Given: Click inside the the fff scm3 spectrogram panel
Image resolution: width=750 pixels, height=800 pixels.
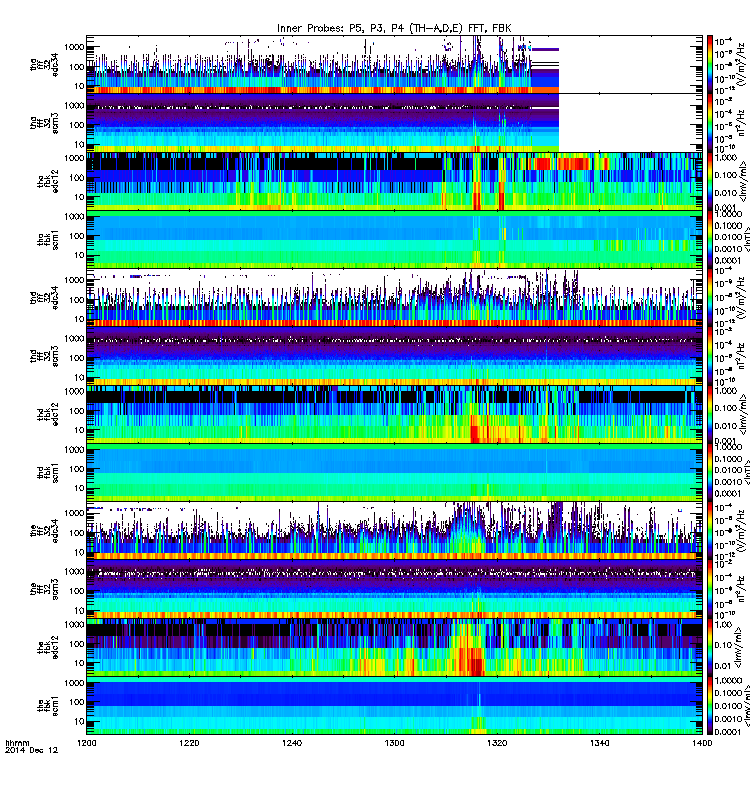Looking at the screenshot, I should click(x=394, y=589).
